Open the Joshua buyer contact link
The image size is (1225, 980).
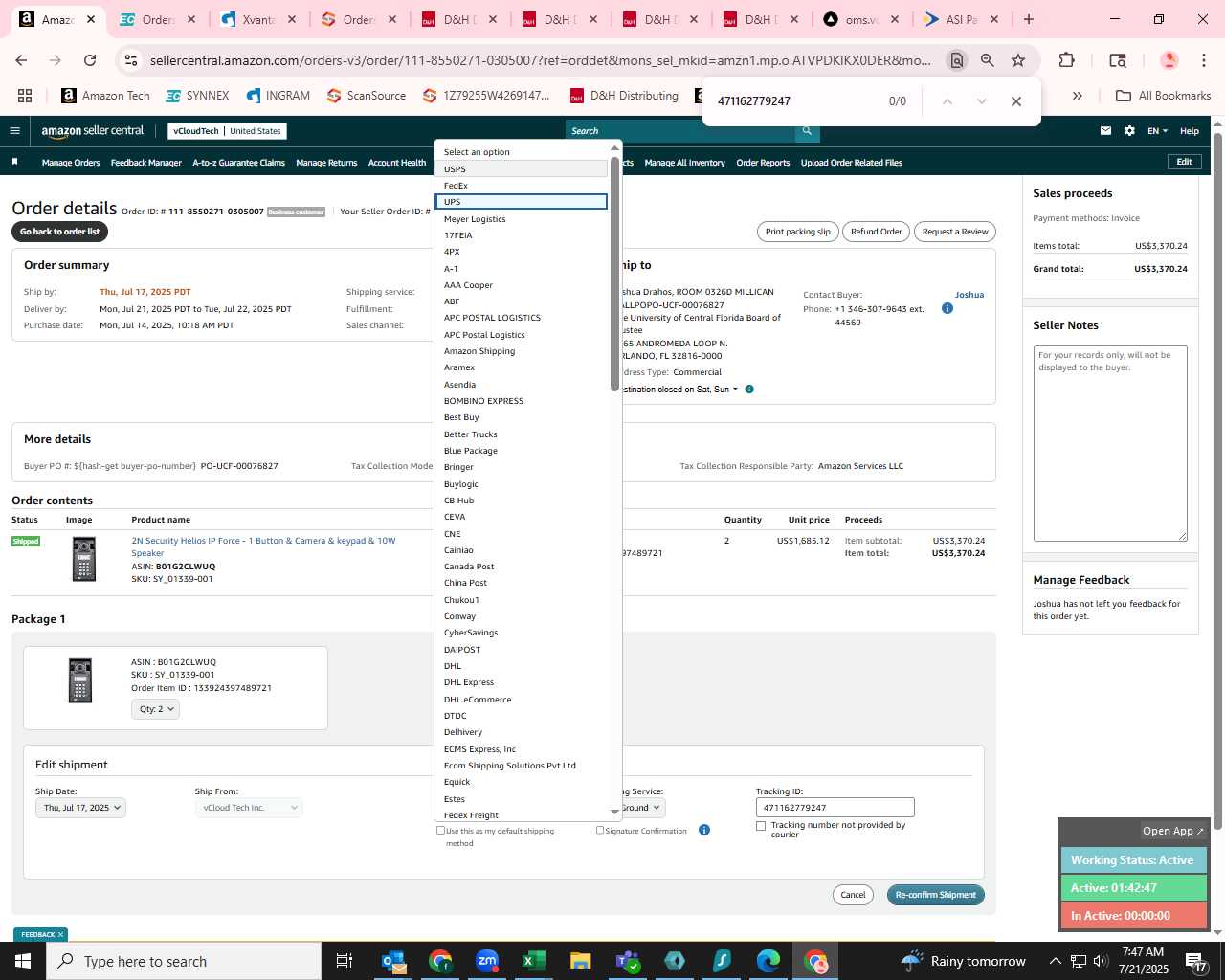coord(969,295)
